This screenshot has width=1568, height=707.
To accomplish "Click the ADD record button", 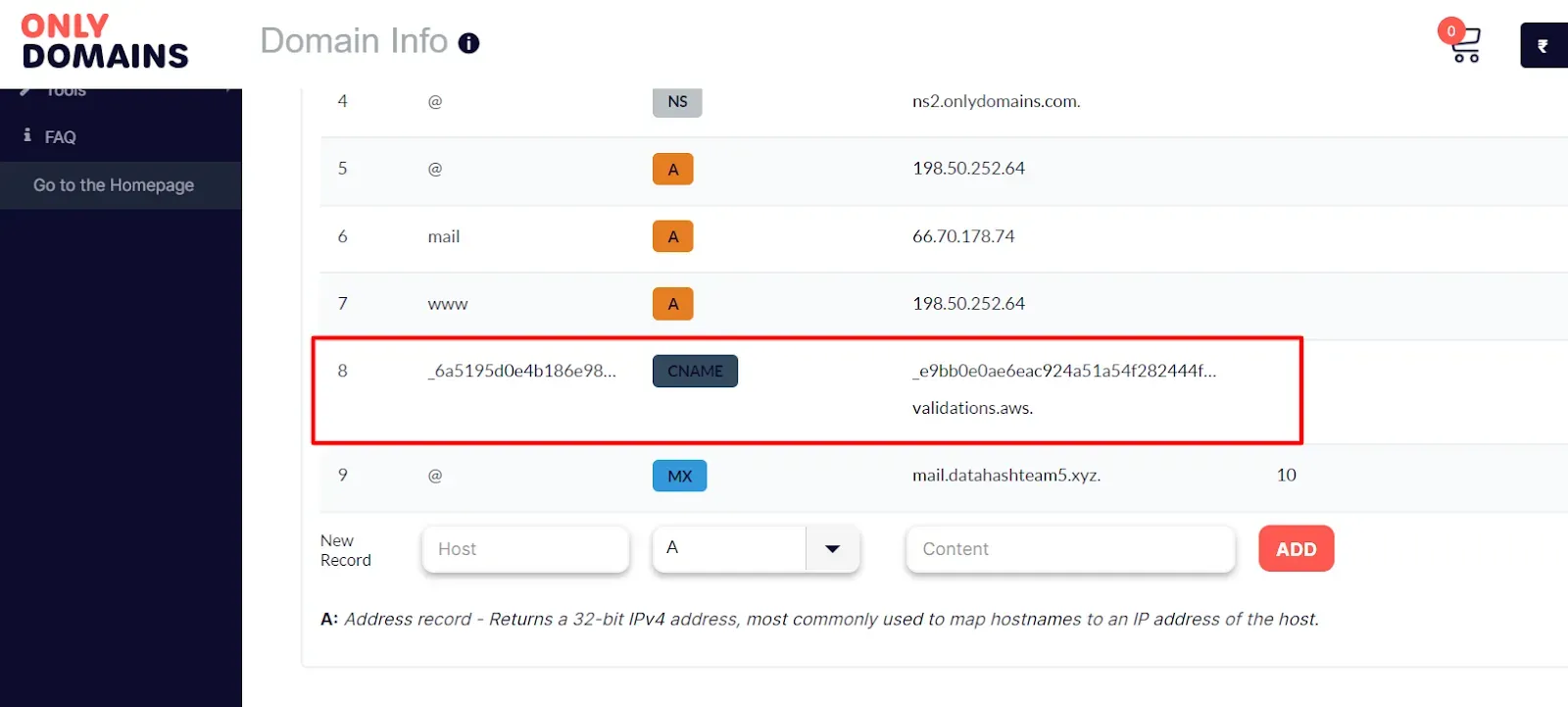I will tap(1296, 549).
